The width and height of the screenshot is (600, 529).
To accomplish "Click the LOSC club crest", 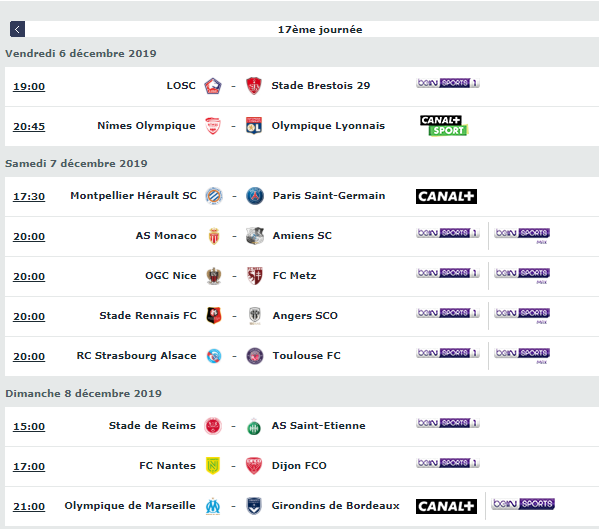I will 213,86.
